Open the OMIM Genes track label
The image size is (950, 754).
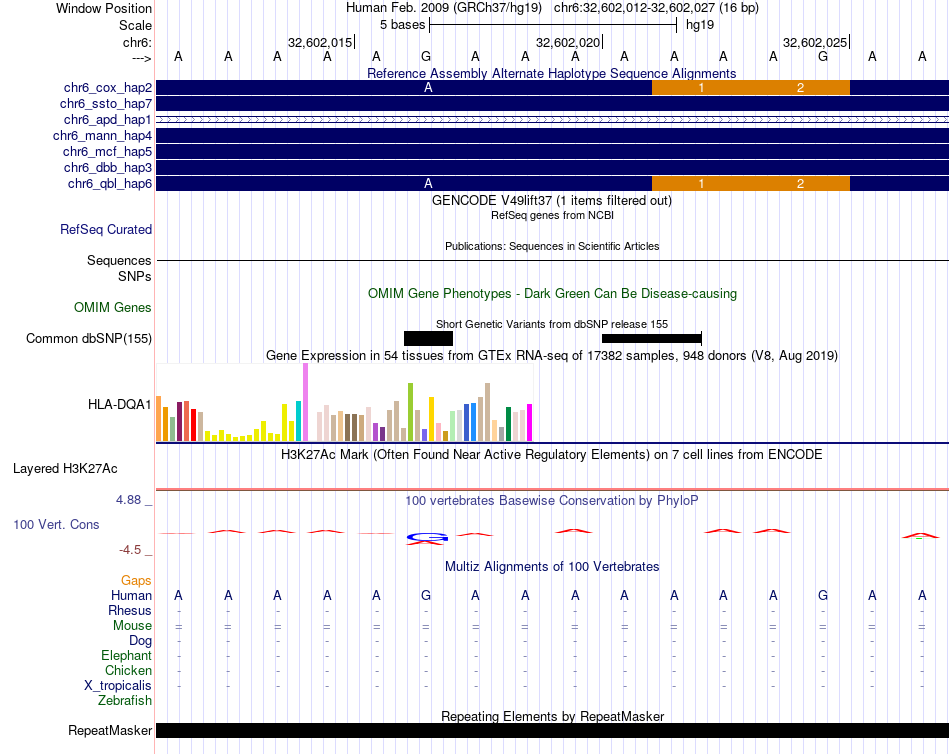[x=113, y=308]
